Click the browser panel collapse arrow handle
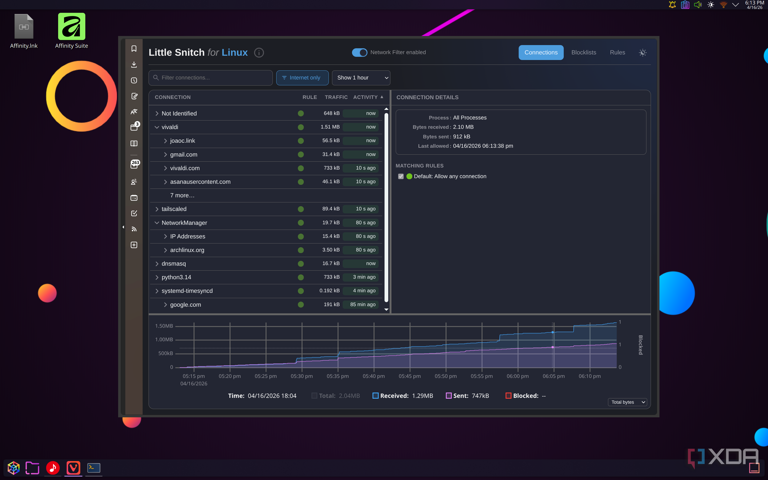 123,227
